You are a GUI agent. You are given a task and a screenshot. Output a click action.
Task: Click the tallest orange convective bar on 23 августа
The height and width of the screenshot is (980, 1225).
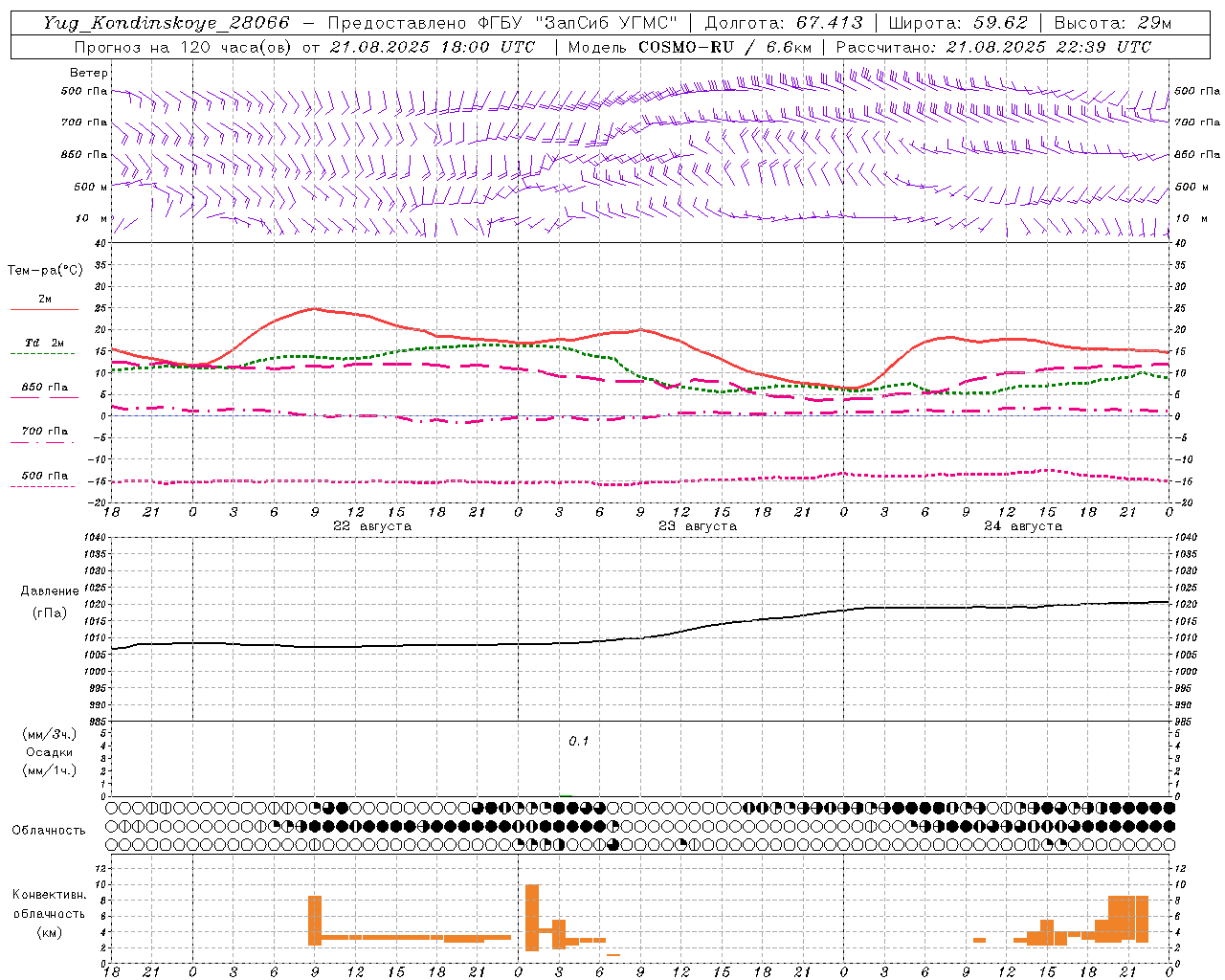532,917
